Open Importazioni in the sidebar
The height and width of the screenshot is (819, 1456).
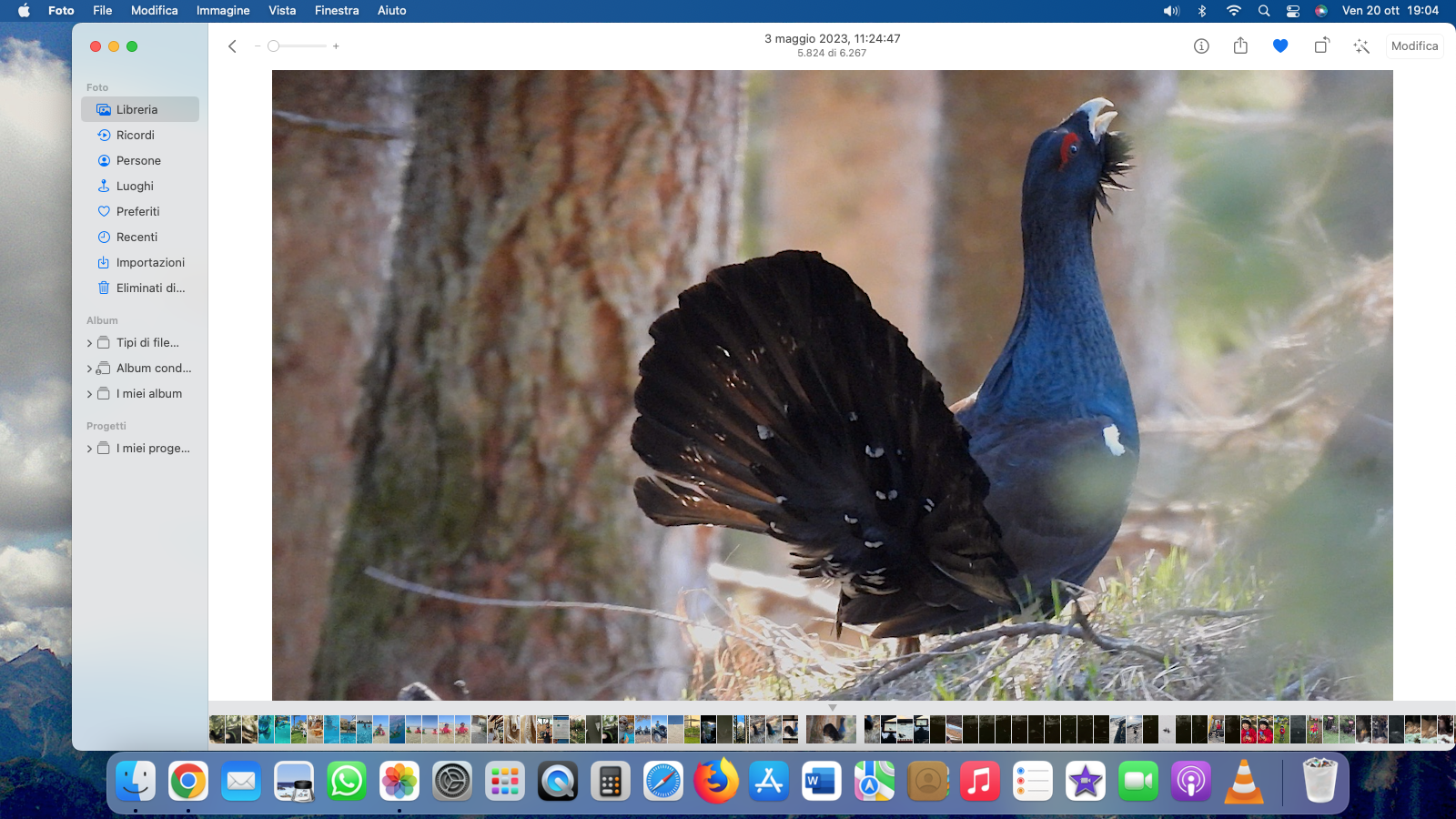click(140, 262)
